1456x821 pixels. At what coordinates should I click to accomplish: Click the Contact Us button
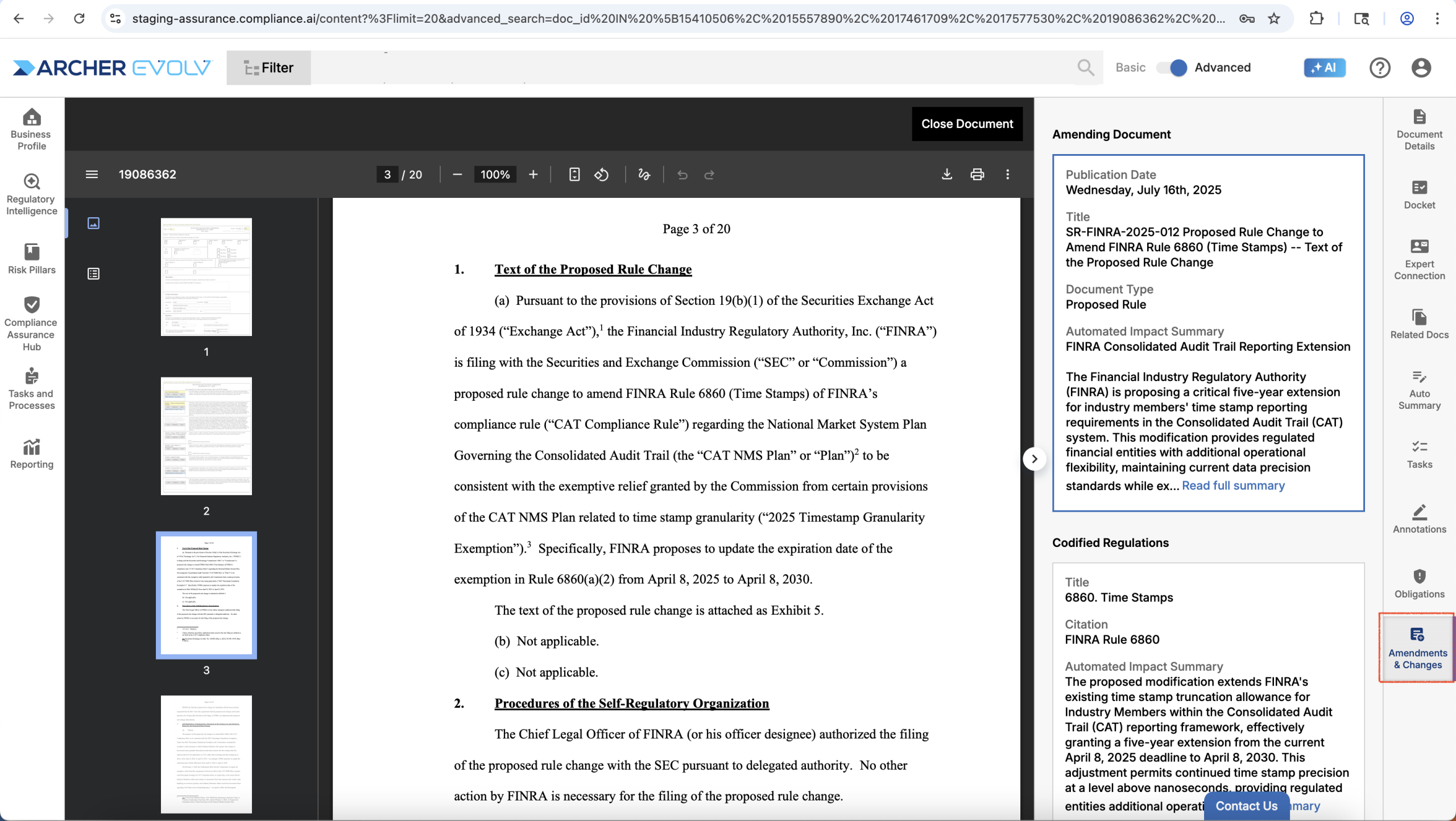pyautogui.click(x=1246, y=806)
